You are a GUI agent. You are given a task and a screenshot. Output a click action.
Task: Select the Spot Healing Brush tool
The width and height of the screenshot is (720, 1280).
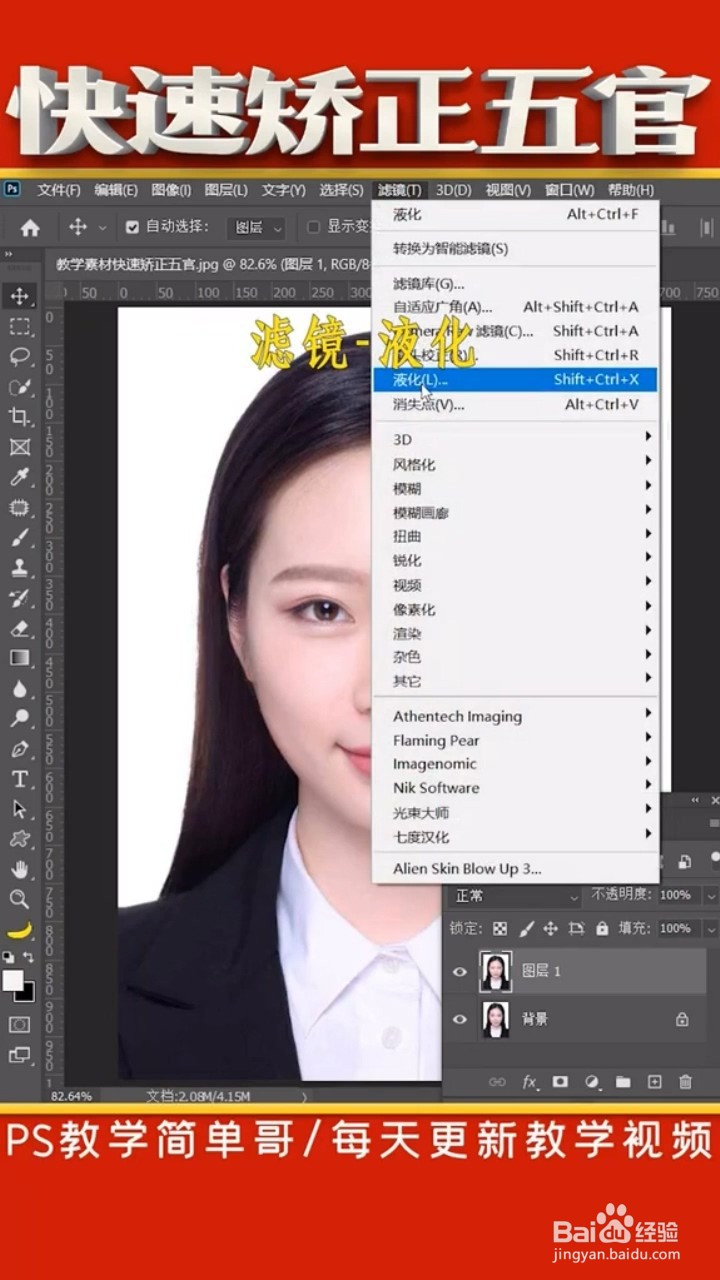coord(20,508)
